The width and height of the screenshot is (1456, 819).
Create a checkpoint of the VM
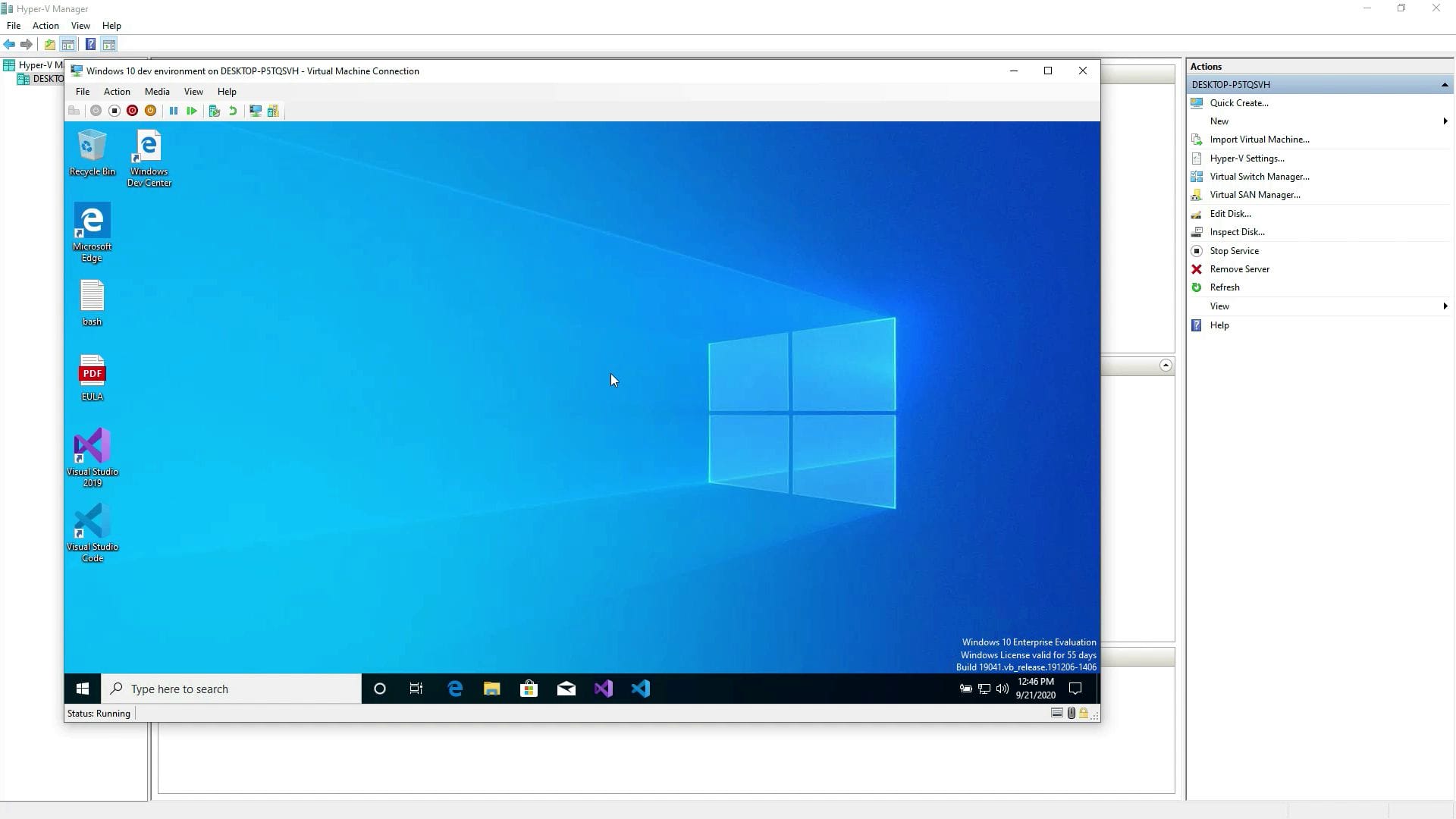pos(215,111)
